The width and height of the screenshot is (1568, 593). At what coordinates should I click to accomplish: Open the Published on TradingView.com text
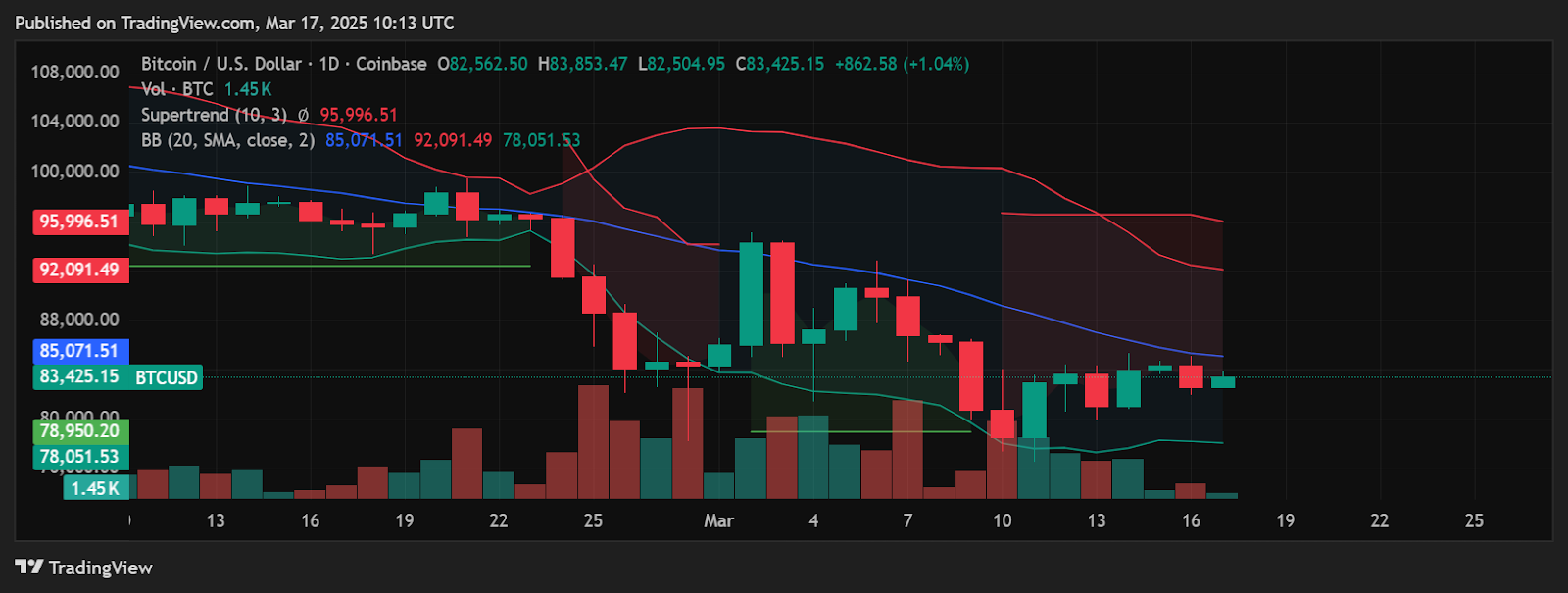tap(234, 23)
